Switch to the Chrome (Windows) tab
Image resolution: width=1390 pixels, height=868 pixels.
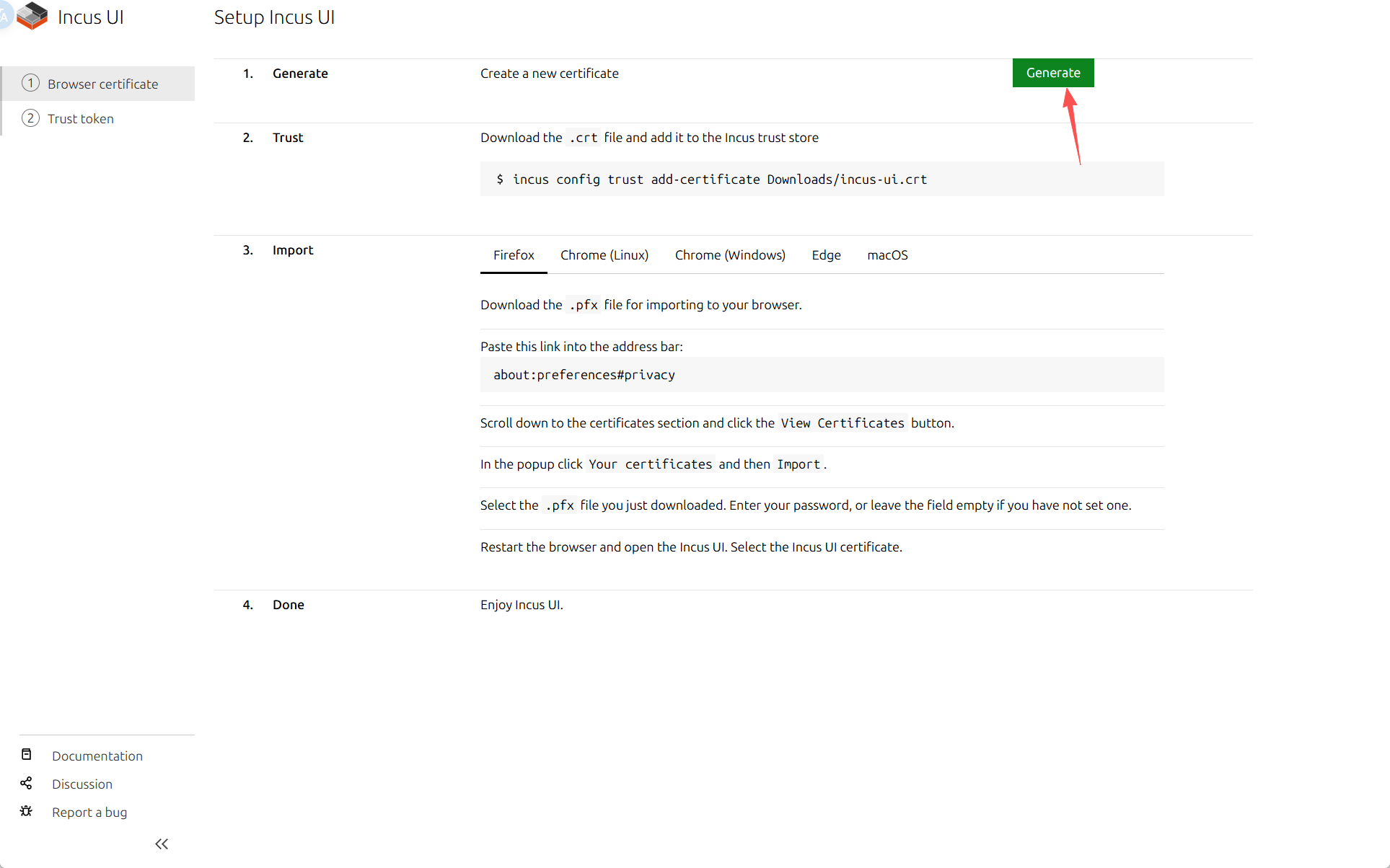pos(730,255)
